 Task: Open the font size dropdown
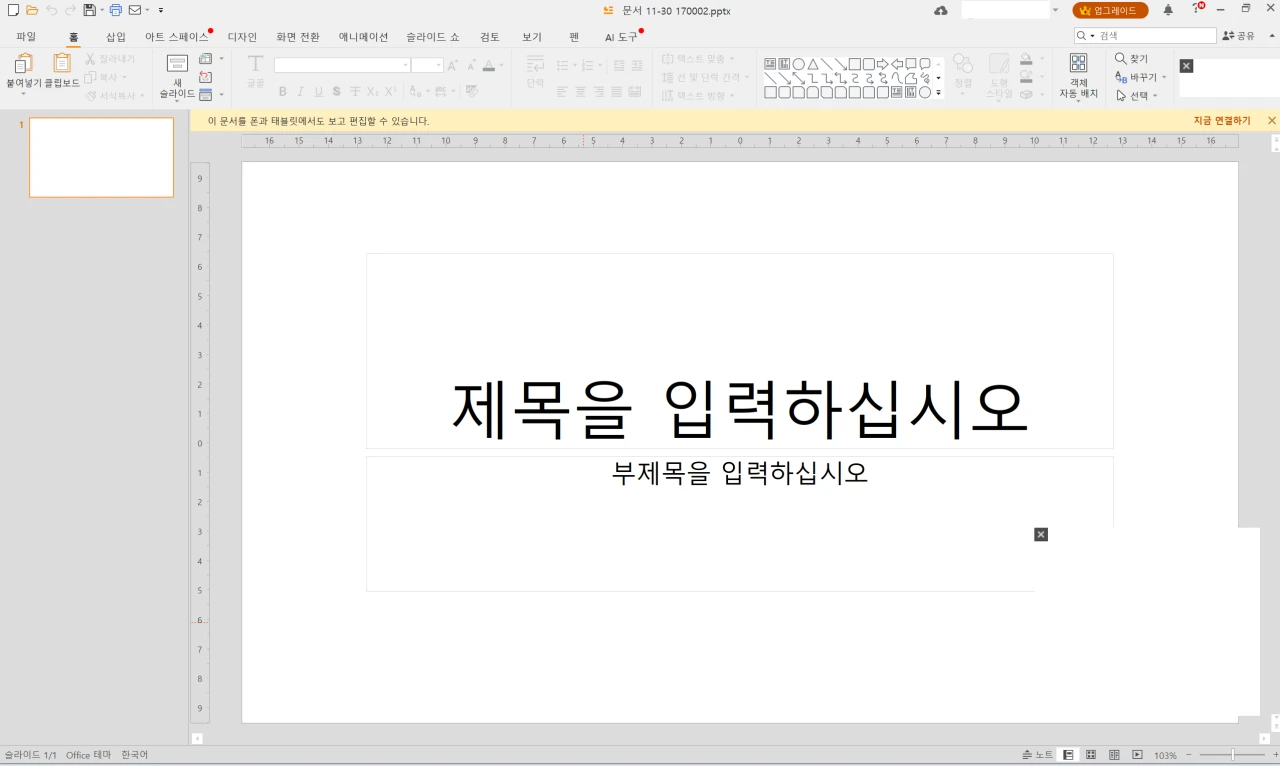click(x=438, y=63)
